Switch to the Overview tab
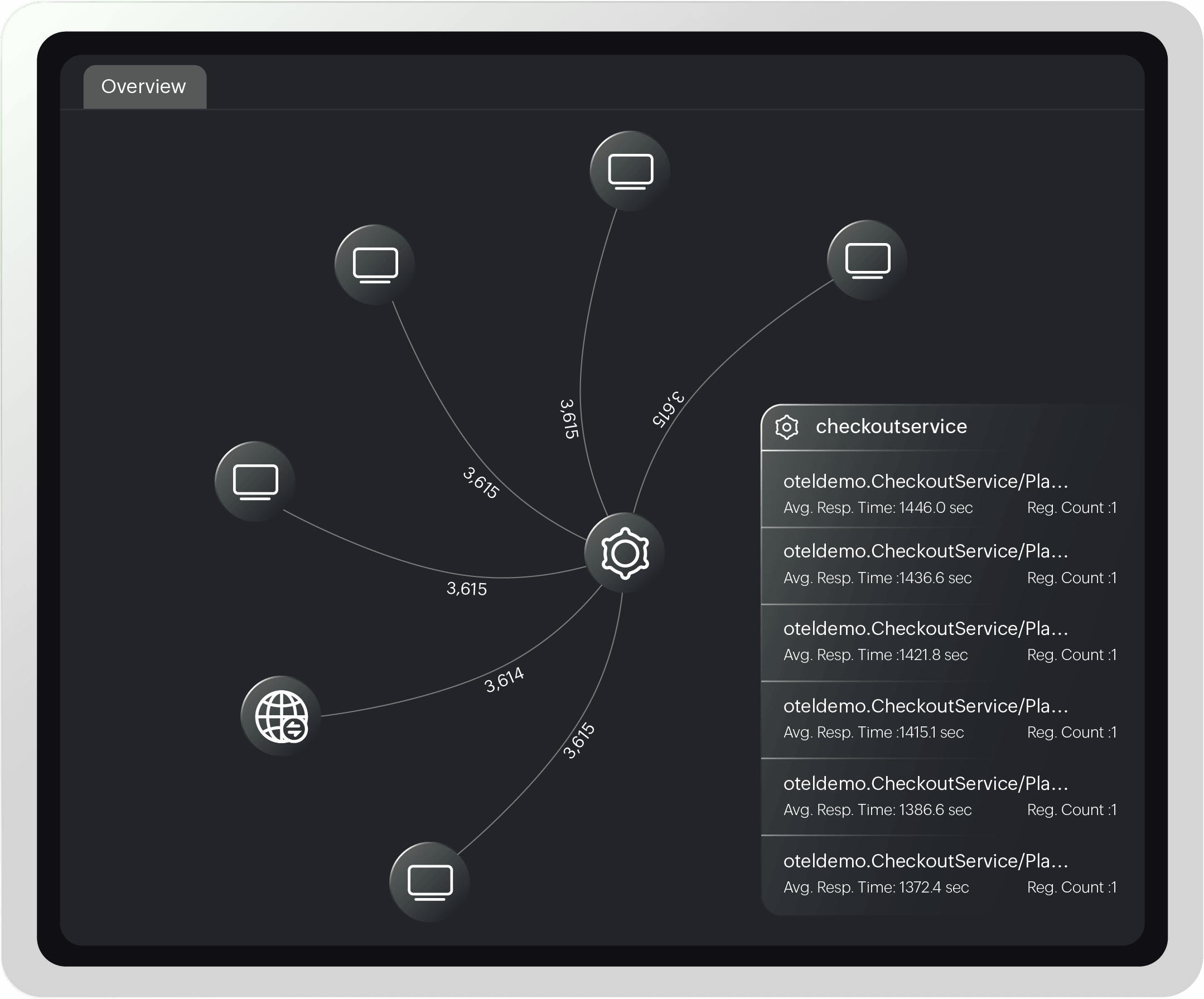This screenshot has height=999, width=1204. point(143,86)
